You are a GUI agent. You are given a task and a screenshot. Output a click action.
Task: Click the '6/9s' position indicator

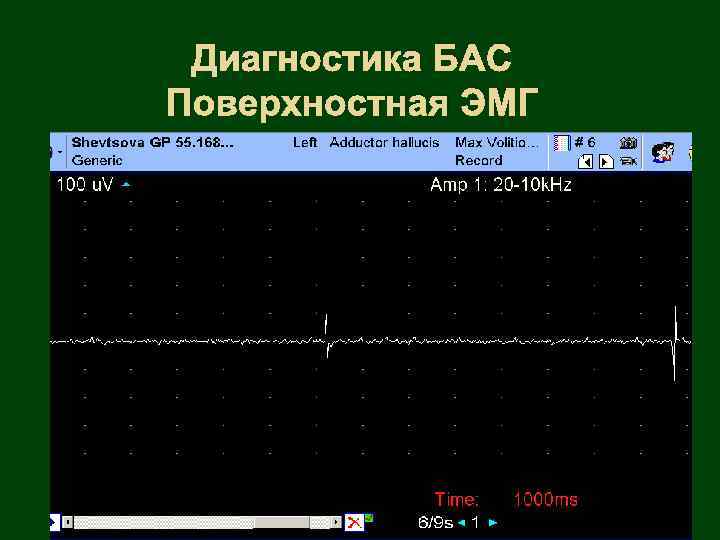click(x=435, y=523)
